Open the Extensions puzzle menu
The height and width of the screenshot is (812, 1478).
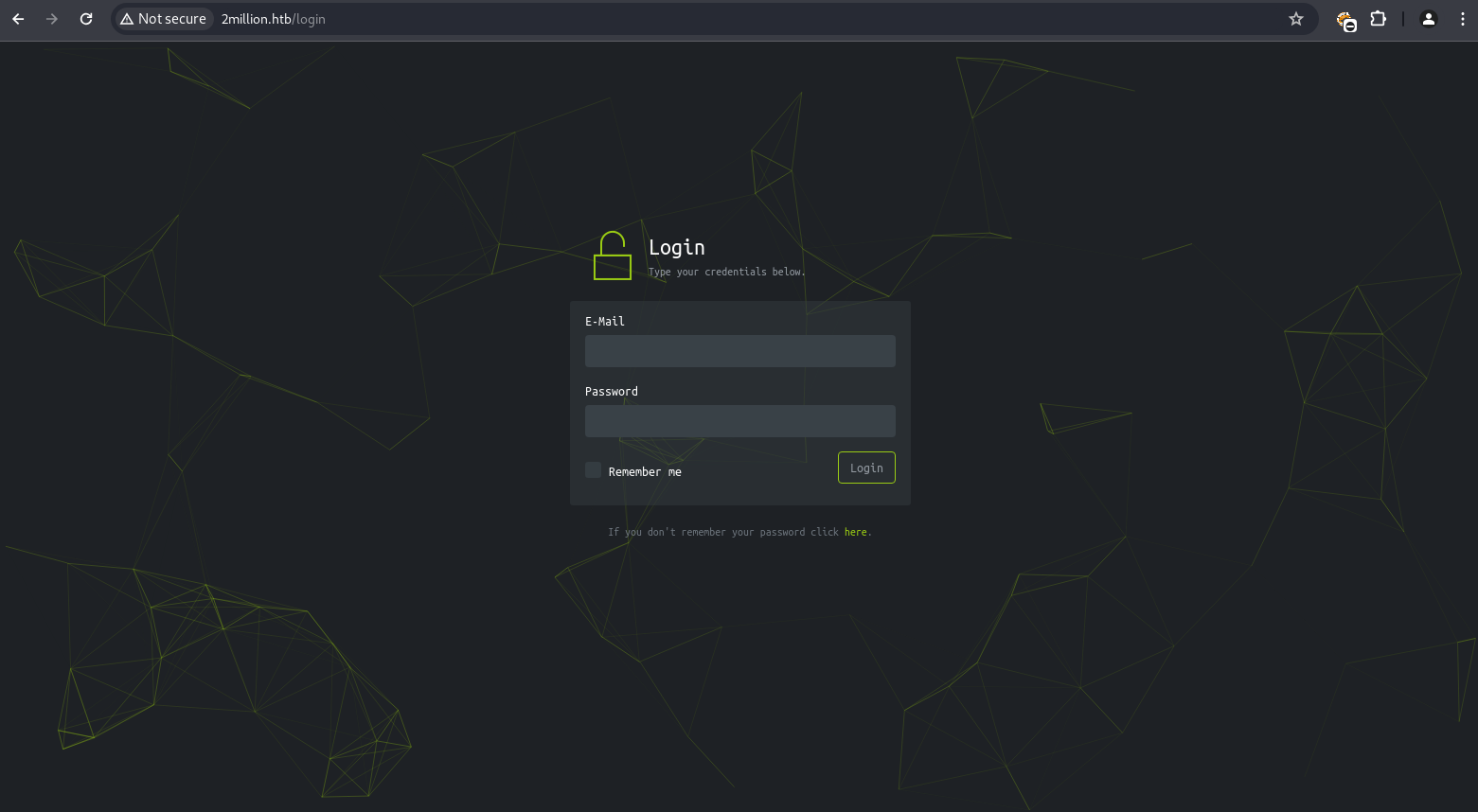coord(1379,19)
